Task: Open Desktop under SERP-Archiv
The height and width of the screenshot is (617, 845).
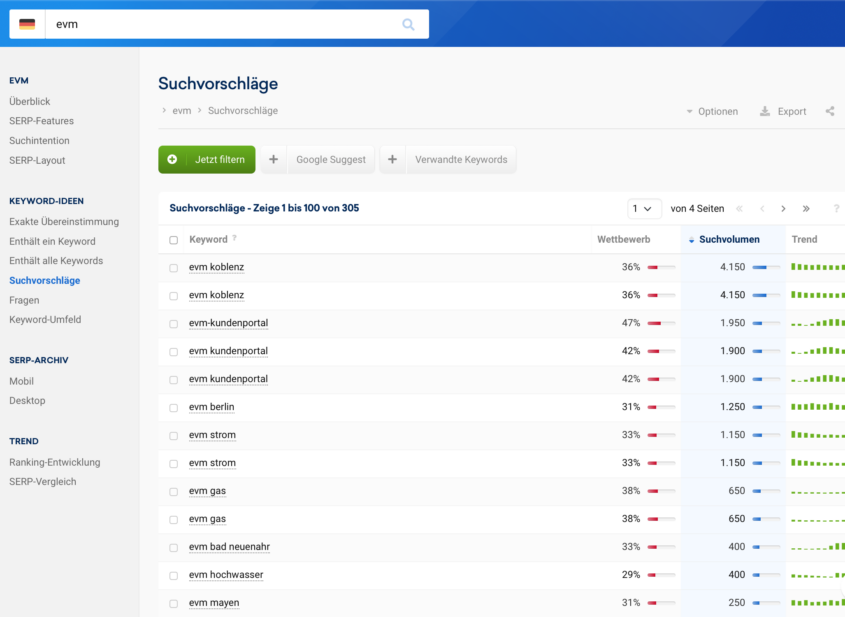Action: tap(27, 400)
